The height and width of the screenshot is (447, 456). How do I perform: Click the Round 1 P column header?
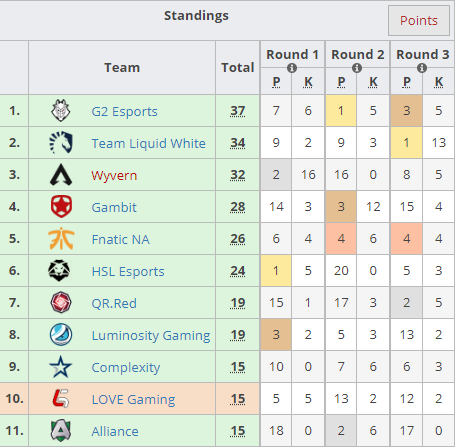pos(276,82)
